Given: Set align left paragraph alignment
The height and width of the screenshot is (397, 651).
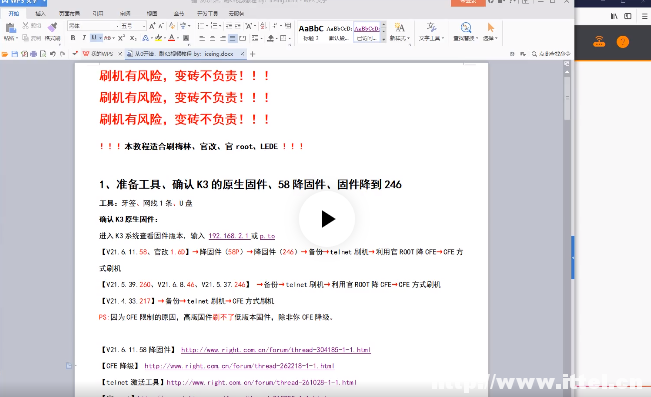Looking at the screenshot, I should pos(202,38).
